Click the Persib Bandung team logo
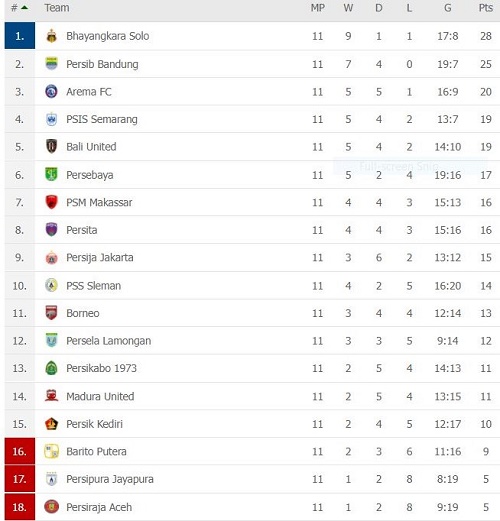Viewport: 500px width, 521px height. tap(51, 63)
